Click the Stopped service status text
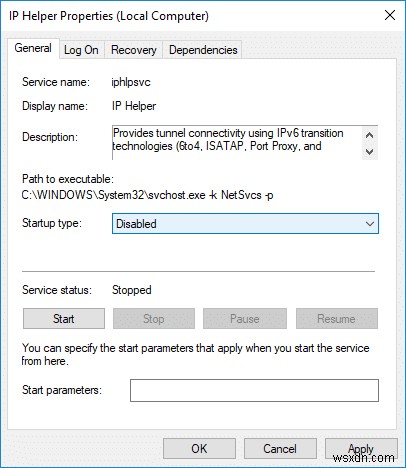The image size is (406, 468). click(x=132, y=290)
